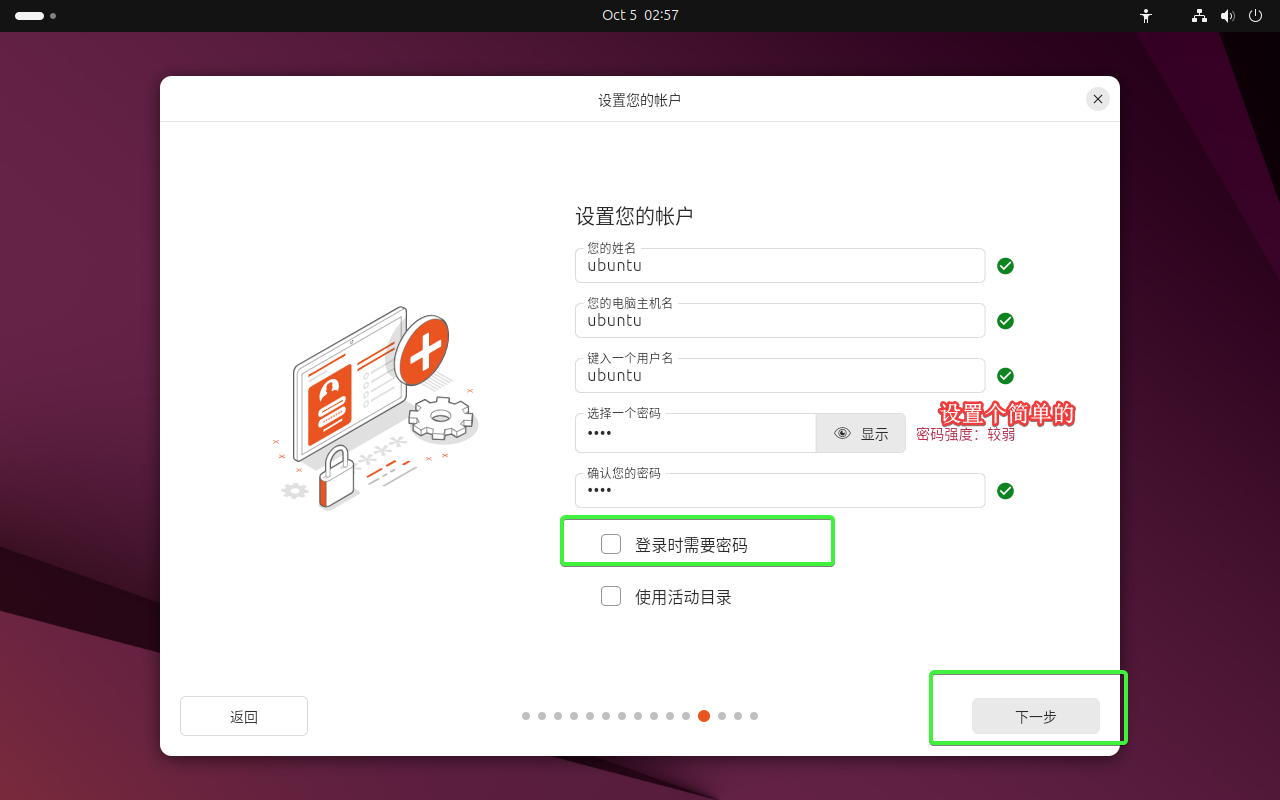Click the volume speaker icon
The width and height of the screenshot is (1280, 800).
[1228, 16]
